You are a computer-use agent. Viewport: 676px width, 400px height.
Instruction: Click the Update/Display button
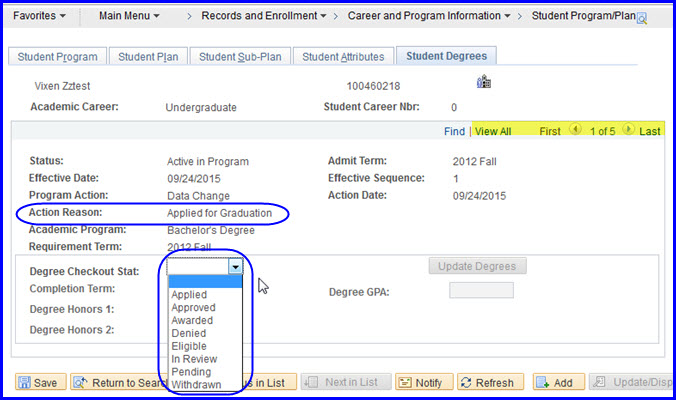click(630, 382)
